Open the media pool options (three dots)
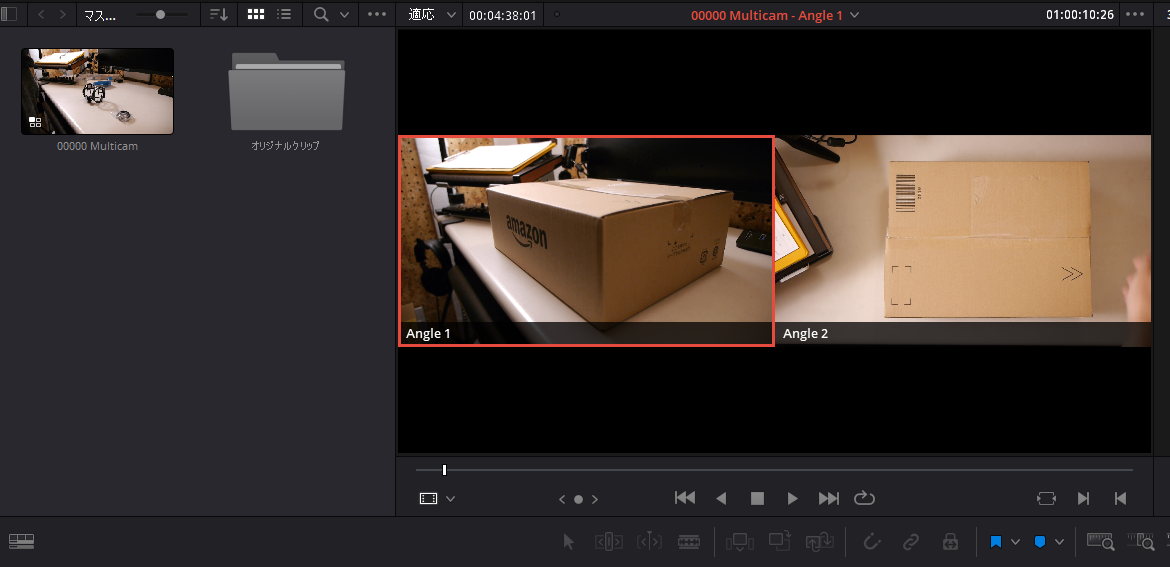1170x567 pixels. 378,14
